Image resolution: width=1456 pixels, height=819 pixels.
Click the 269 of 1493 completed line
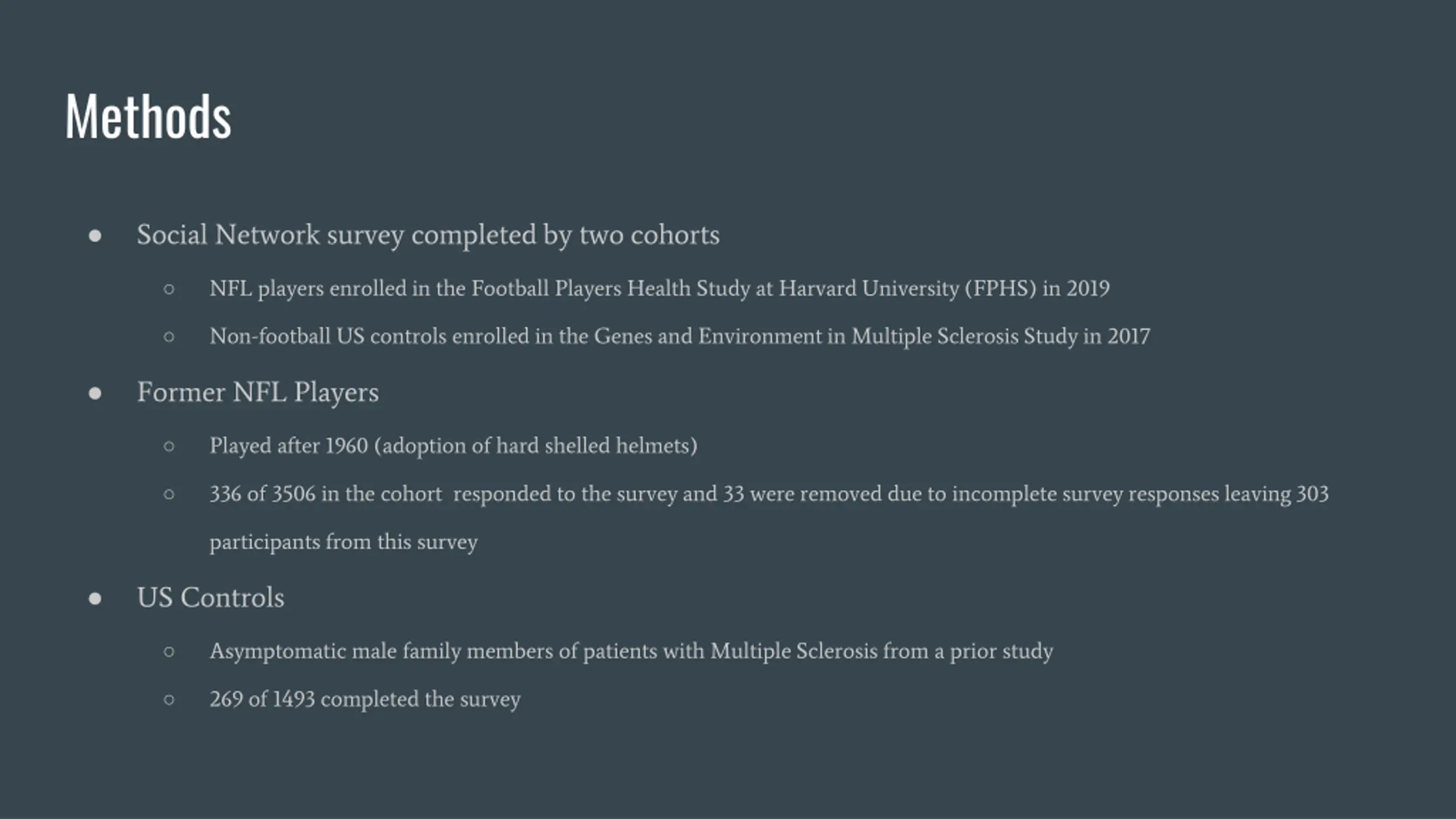click(x=365, y=700)
